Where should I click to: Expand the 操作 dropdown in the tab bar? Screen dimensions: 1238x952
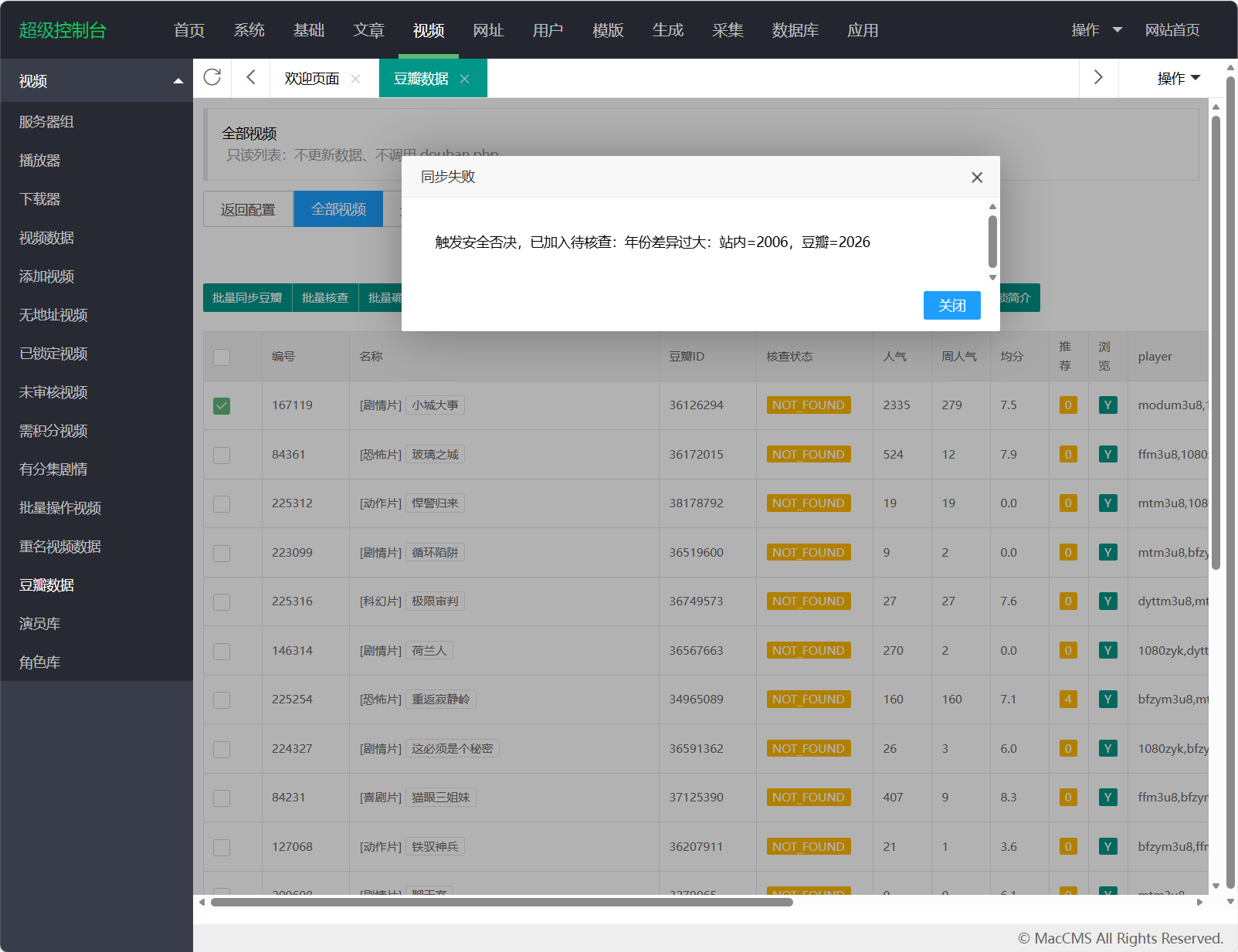coord(1178,78)
